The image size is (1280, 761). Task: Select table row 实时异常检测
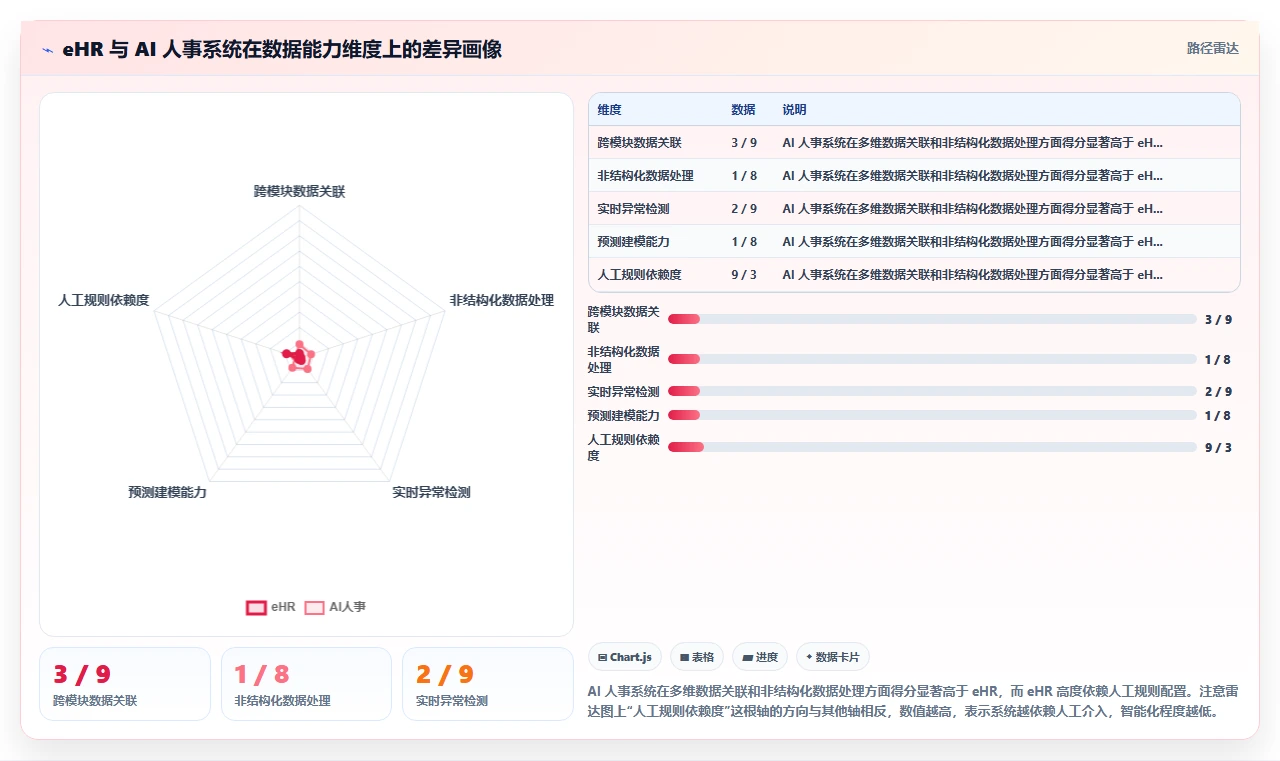tap(914, 209)
